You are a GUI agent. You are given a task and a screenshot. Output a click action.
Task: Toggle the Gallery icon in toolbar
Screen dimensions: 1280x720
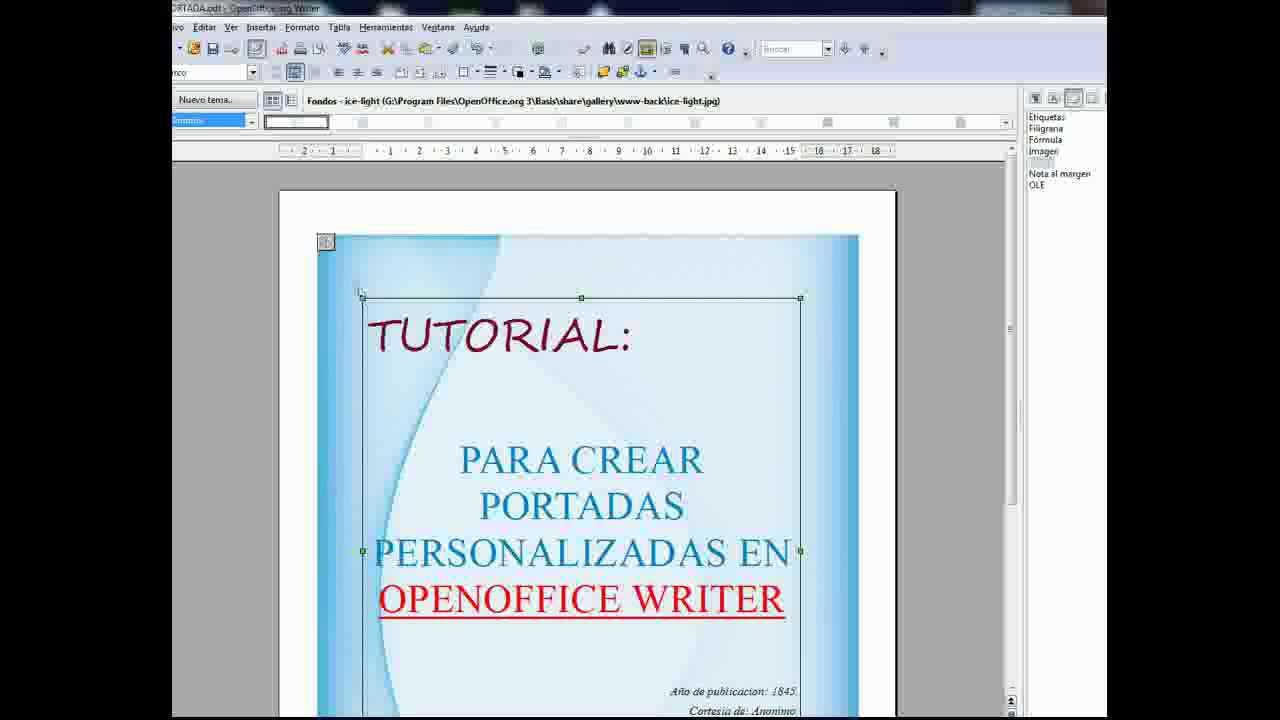(x=647, y=48)
